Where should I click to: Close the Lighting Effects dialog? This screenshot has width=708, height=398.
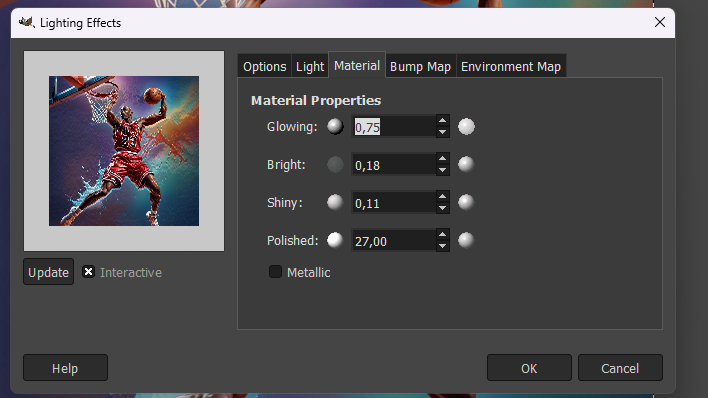click(x=660, y=22)
